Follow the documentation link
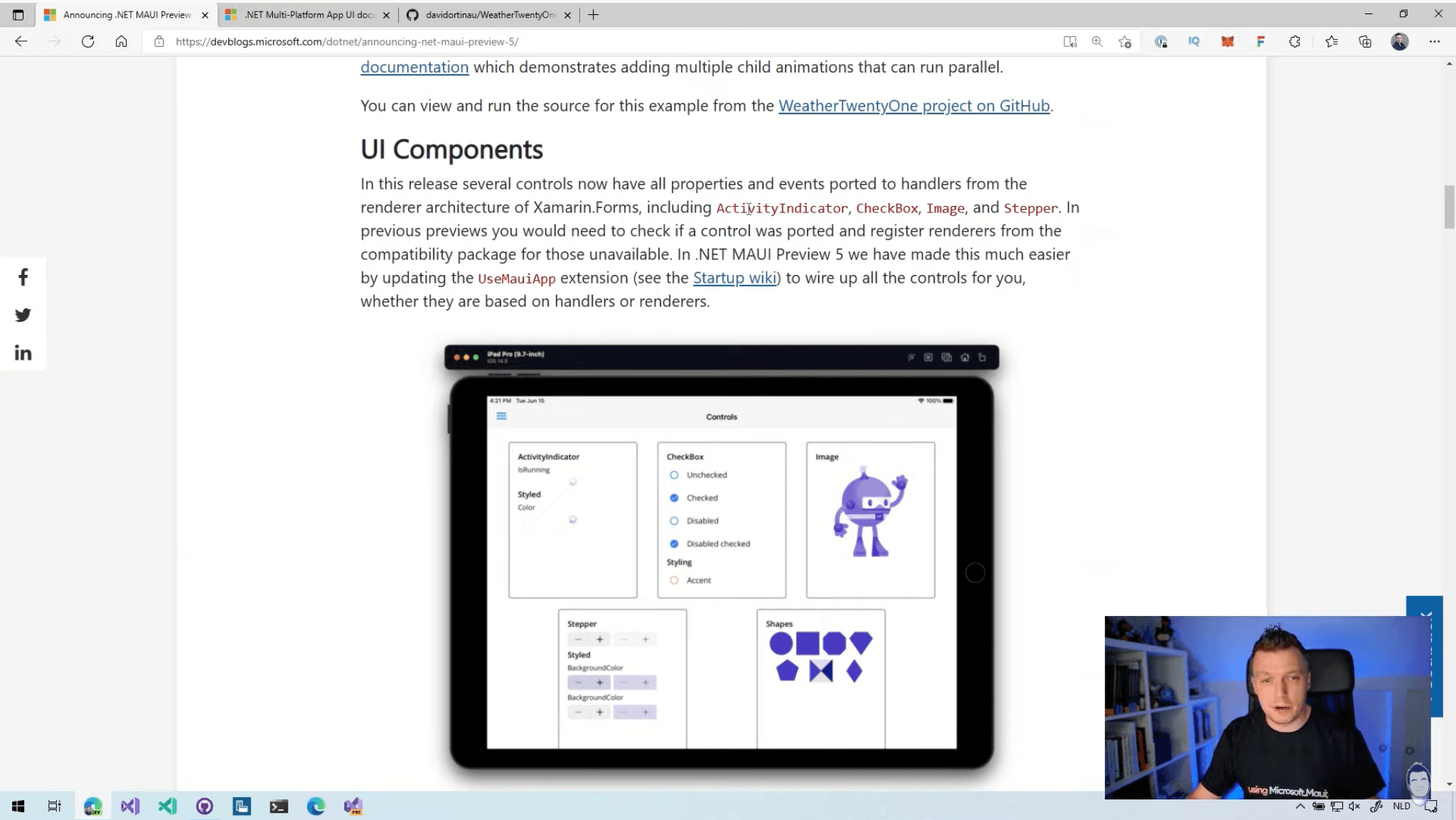 [414, 67]
